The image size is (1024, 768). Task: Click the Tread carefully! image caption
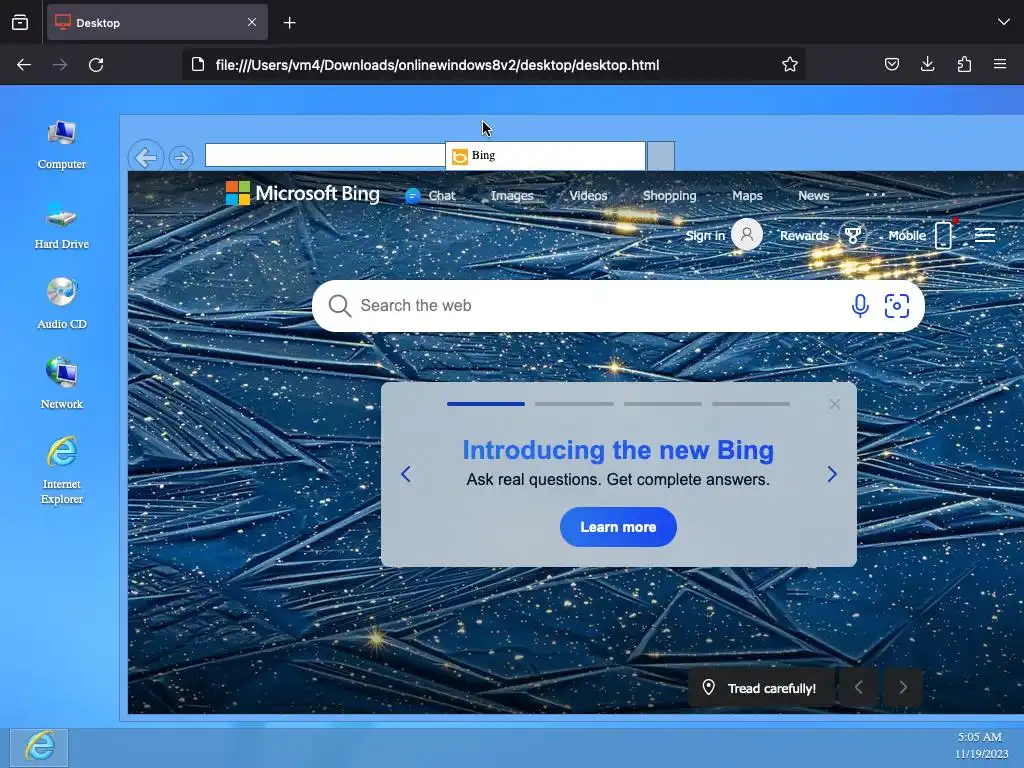tap(761, 688)
